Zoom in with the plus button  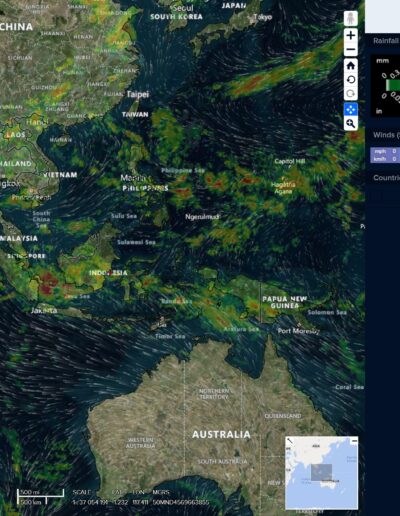coord(351,35)
